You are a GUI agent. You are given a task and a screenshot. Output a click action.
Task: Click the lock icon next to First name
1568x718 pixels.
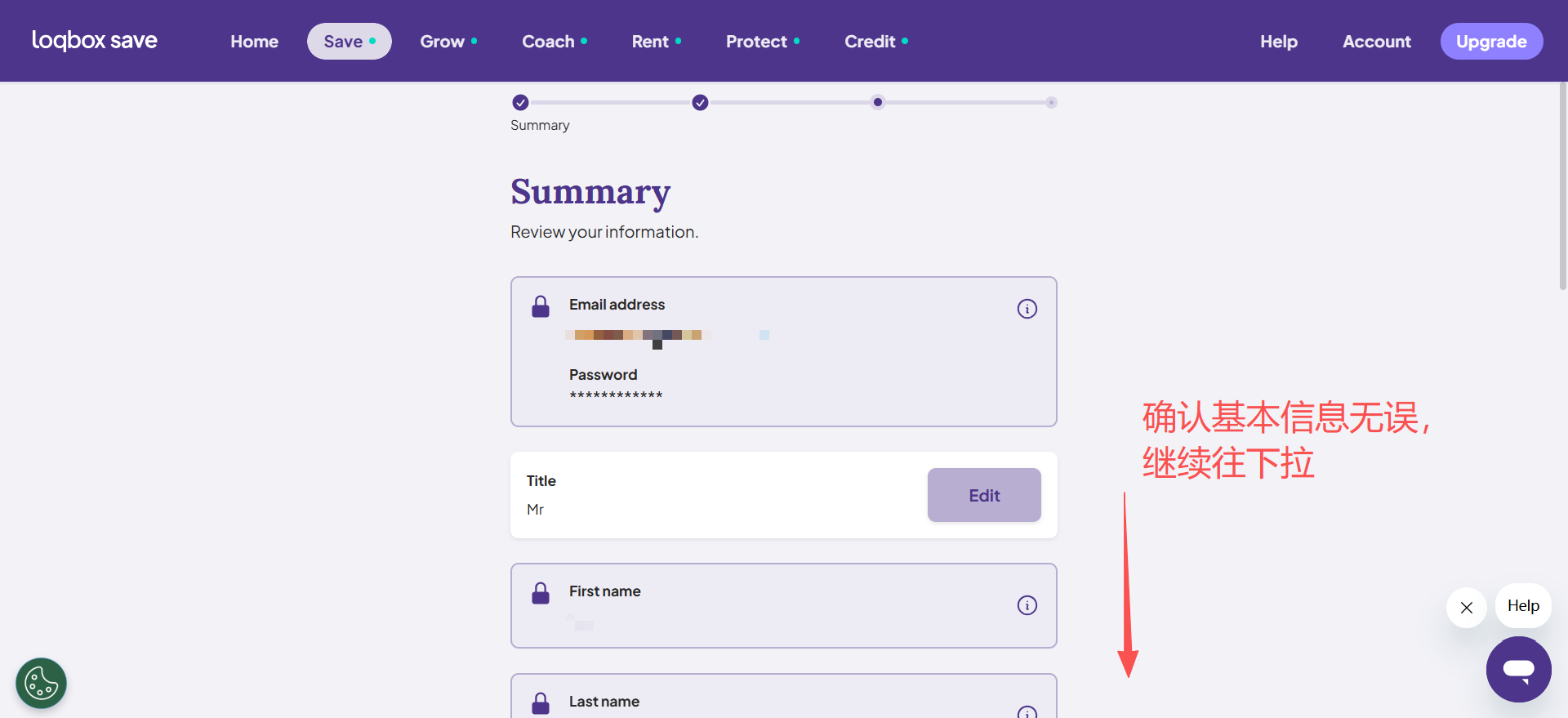[x=541, y=594]
